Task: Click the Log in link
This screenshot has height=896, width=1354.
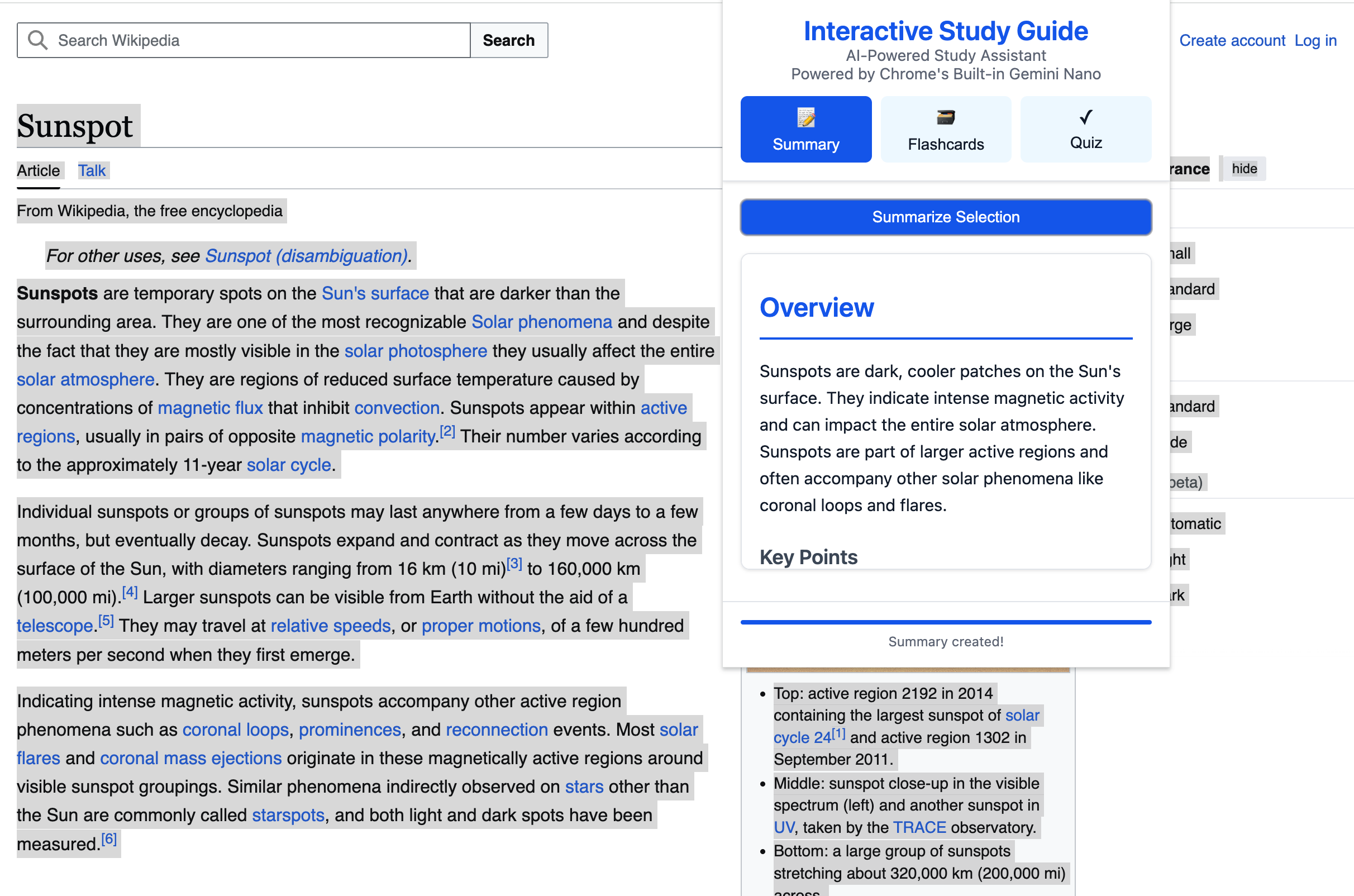Action: pyautogui.click(x=1315, y=40)
